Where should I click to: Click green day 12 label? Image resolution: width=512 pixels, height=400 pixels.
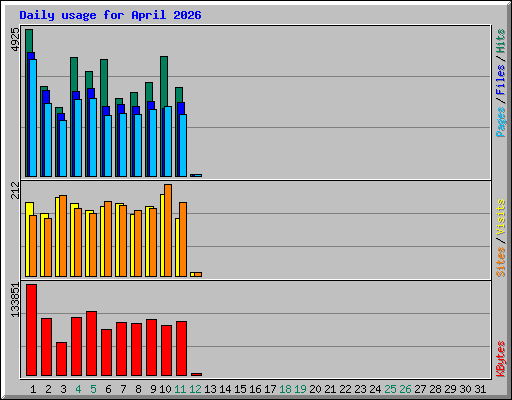coord(195,389)
